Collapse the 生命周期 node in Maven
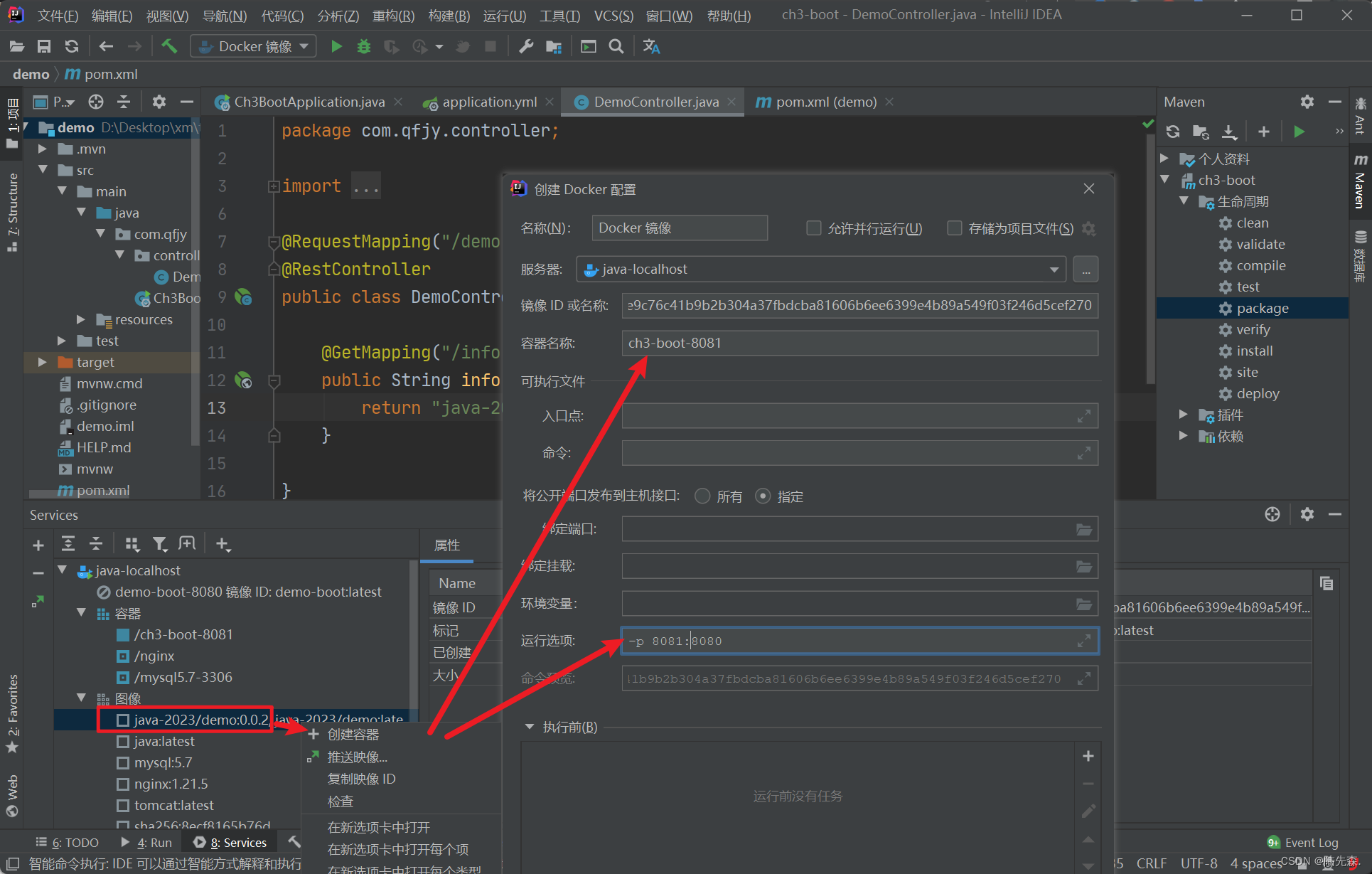This screenshot has height=874, width=1372. 1184,201
